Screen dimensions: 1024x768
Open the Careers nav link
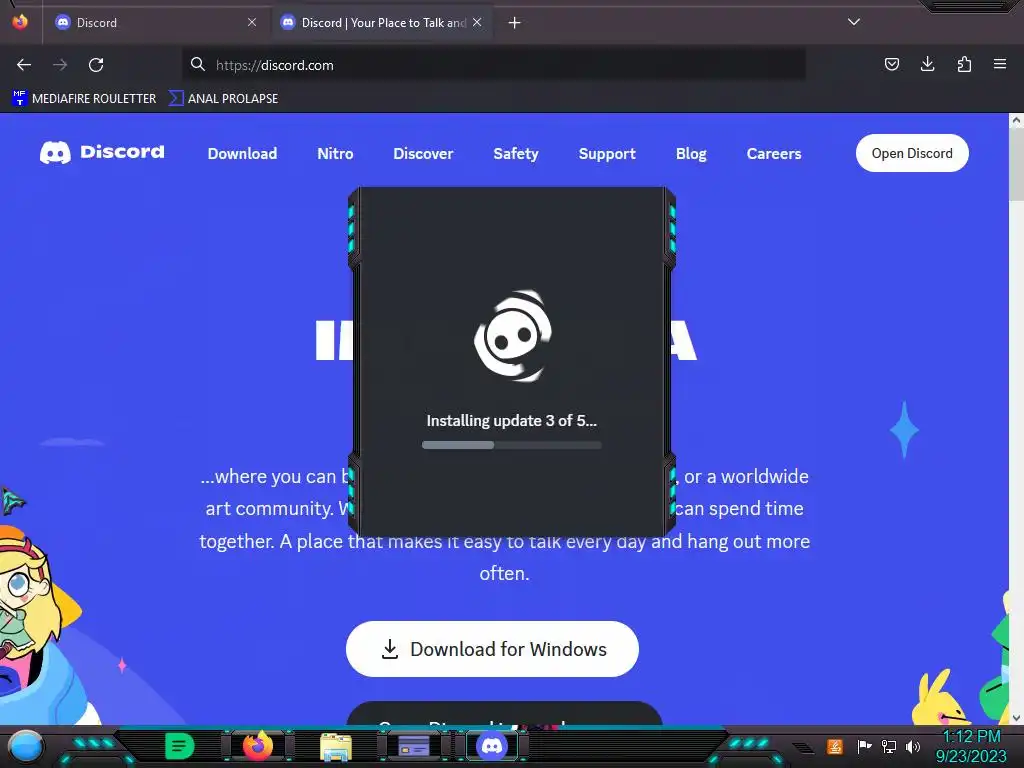pos(774,153)
